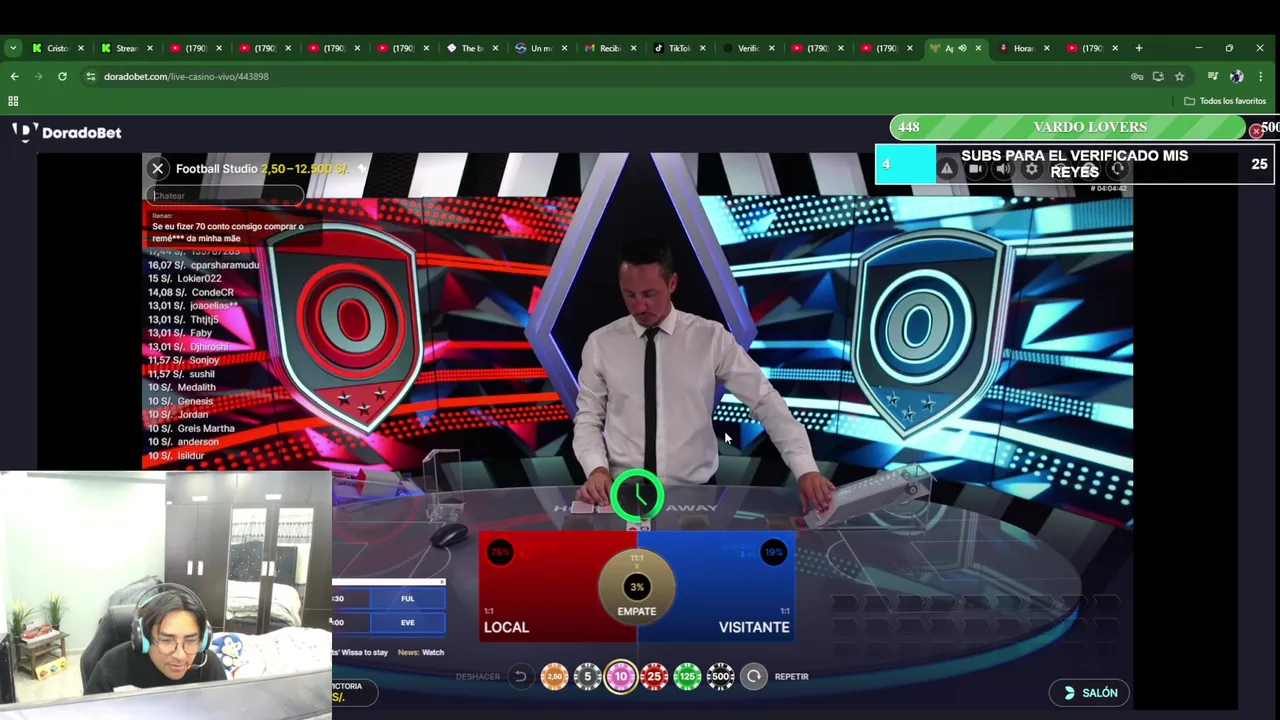Reload the page
This screenshot has height=720, width=1280.
tap(62, 76)
